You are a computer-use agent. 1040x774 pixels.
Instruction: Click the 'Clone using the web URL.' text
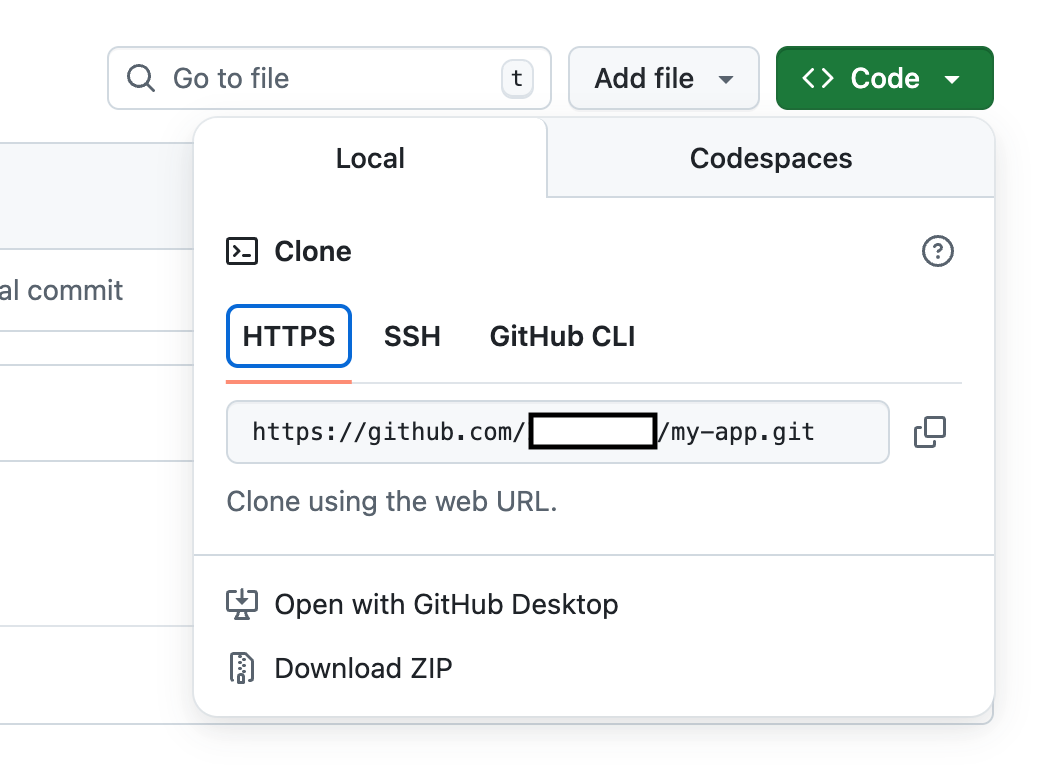coord(392,501)
